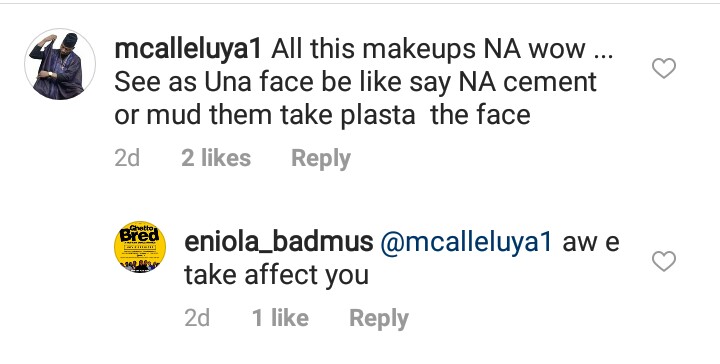
Task: Visit the mcalleluya1 username in bold
Action: 188,50
